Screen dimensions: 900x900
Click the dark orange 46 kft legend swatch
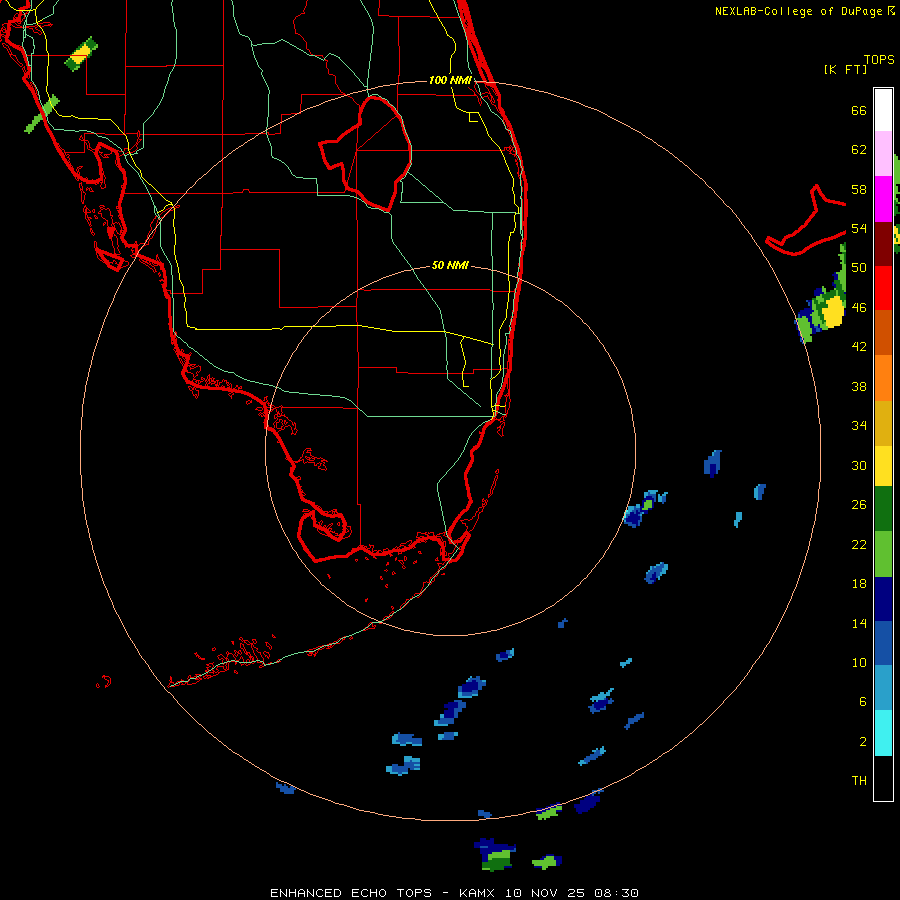click(x=883, y=333)
